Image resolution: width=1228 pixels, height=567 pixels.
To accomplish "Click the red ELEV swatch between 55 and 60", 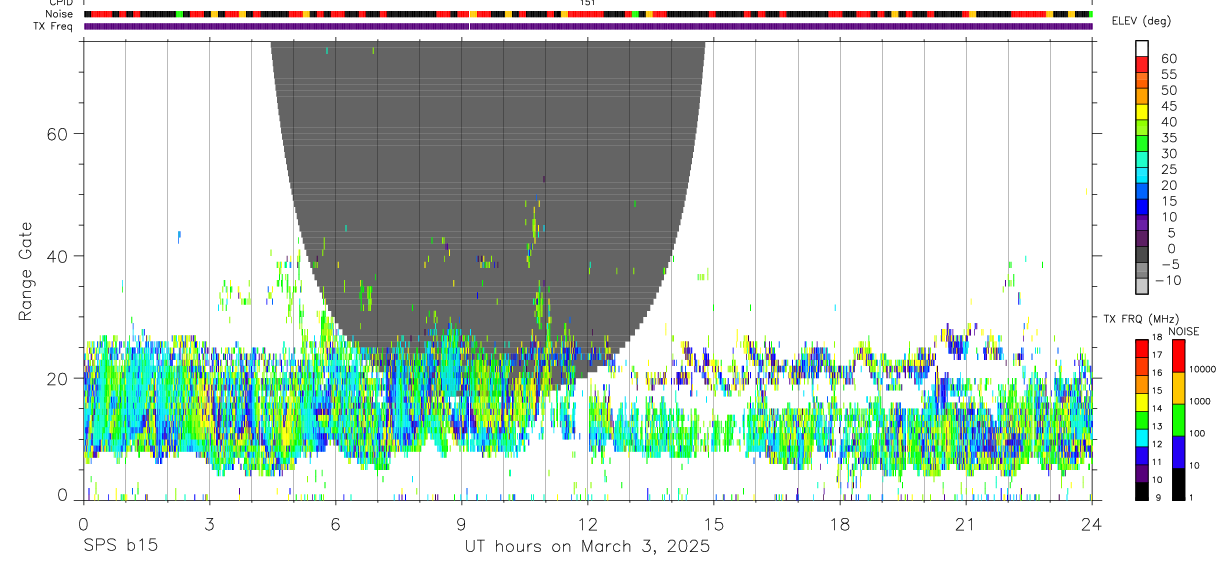I will click(1142, 65).
